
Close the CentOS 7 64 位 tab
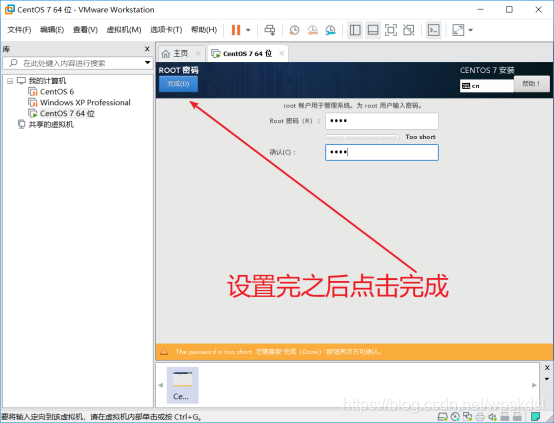coord(282,53)
